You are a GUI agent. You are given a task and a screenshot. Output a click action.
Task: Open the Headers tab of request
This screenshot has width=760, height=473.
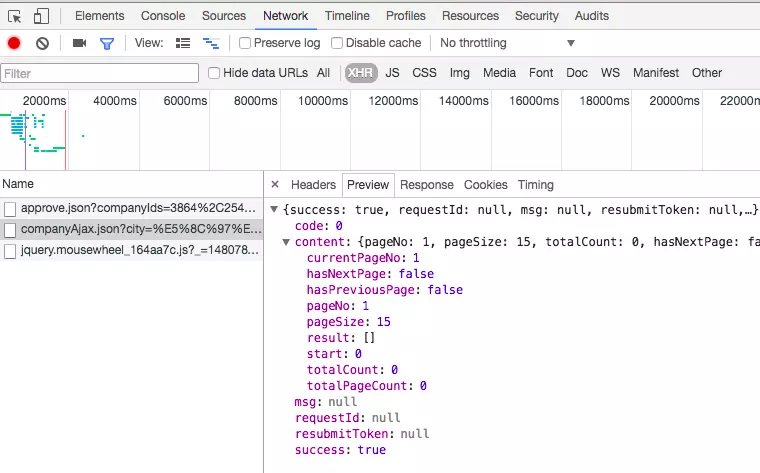click(313, 185)
